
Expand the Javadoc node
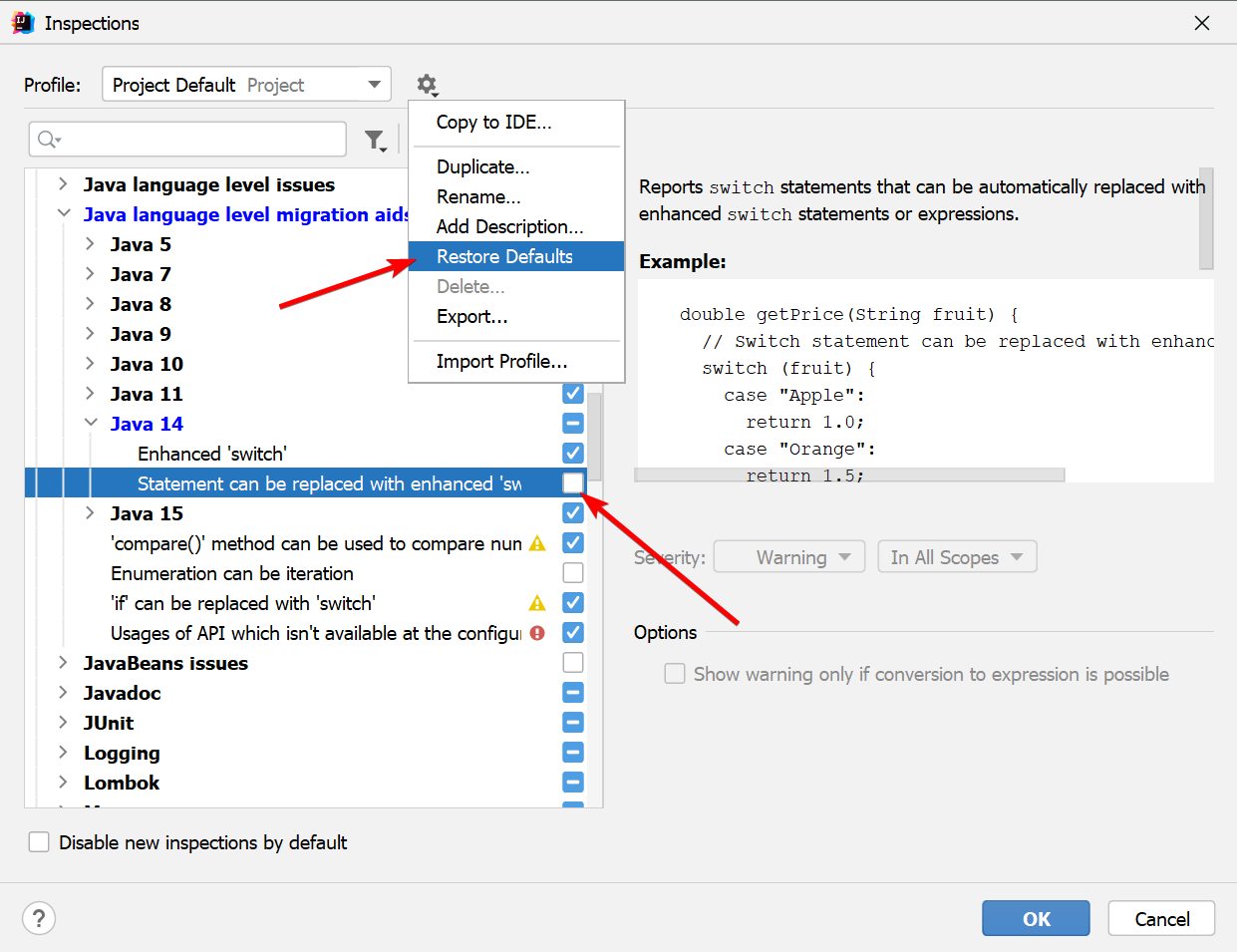click(x=63, y=693)
